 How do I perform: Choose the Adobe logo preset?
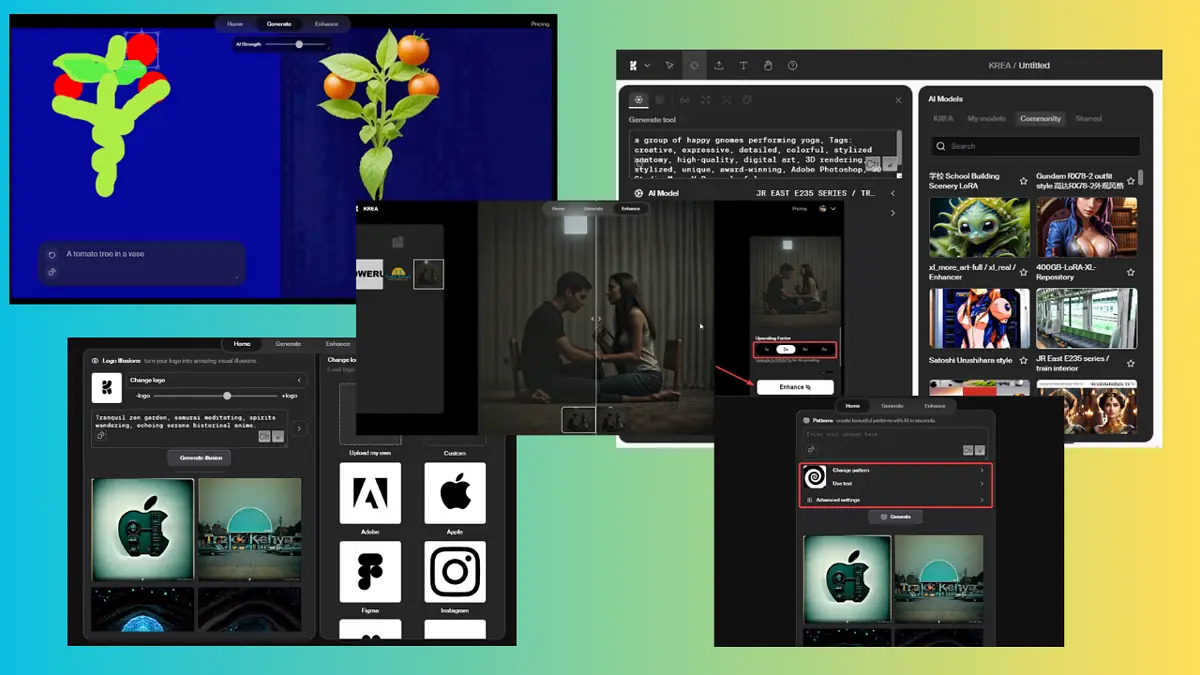pyautogui.click(x=370, y=492)
